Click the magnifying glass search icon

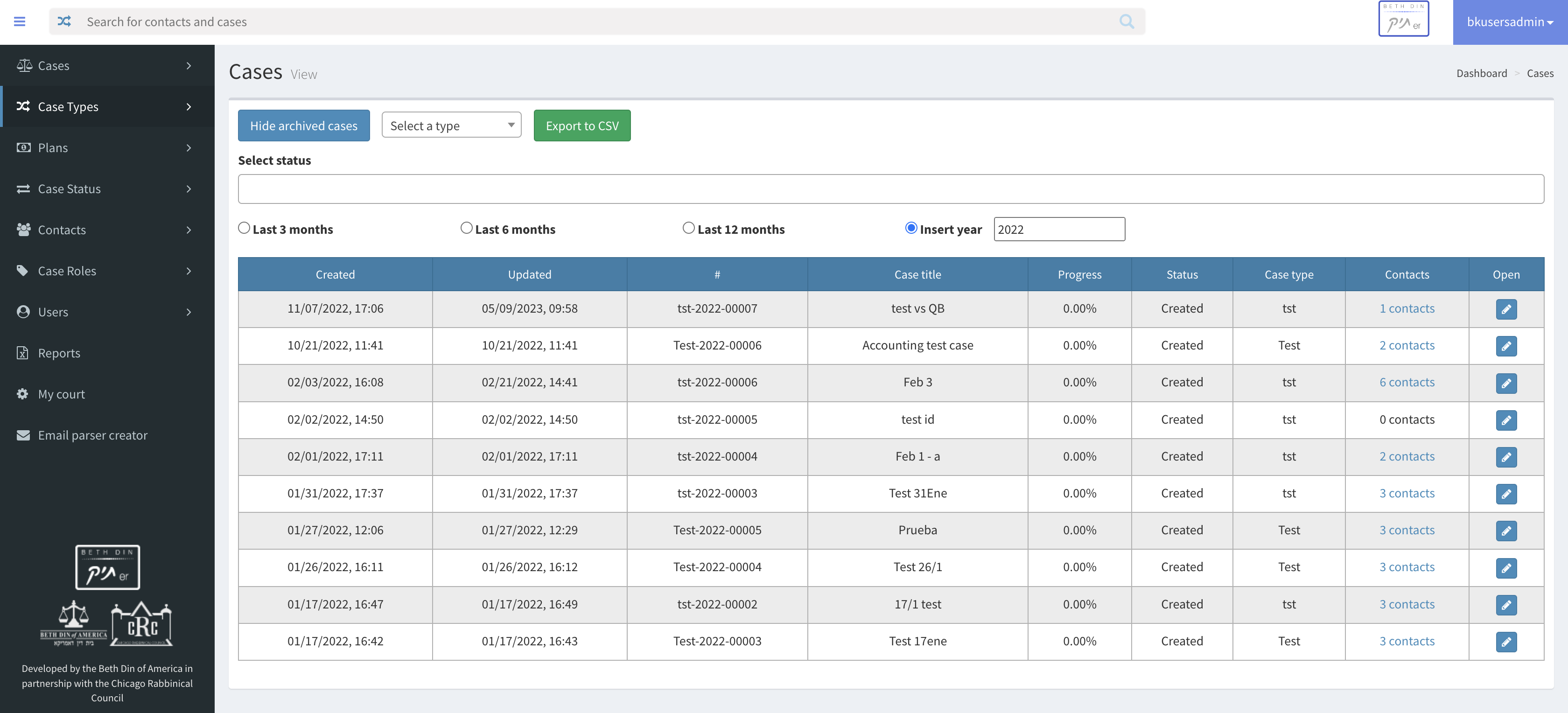click(1126, 22)
